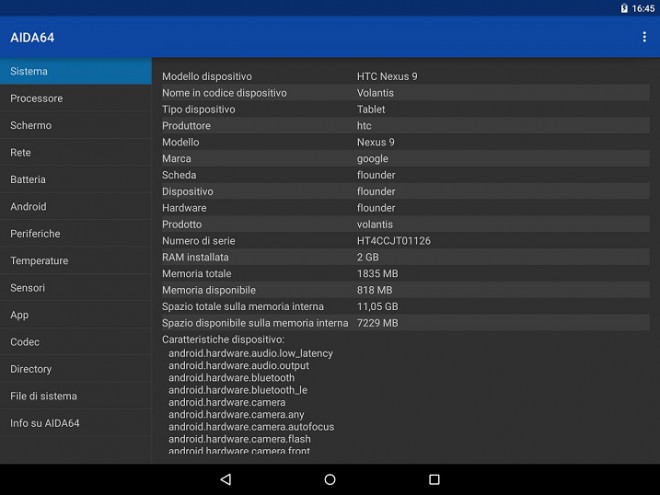Select the 2 GB RAM value
The image size is (660, 495).
pos(368,257)
